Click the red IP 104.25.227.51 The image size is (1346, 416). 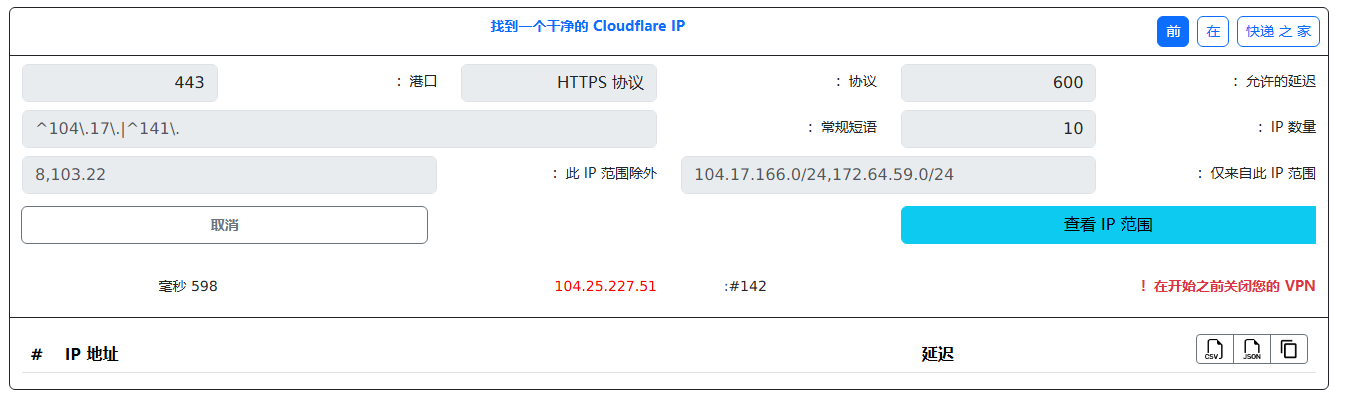click(605, 286)
